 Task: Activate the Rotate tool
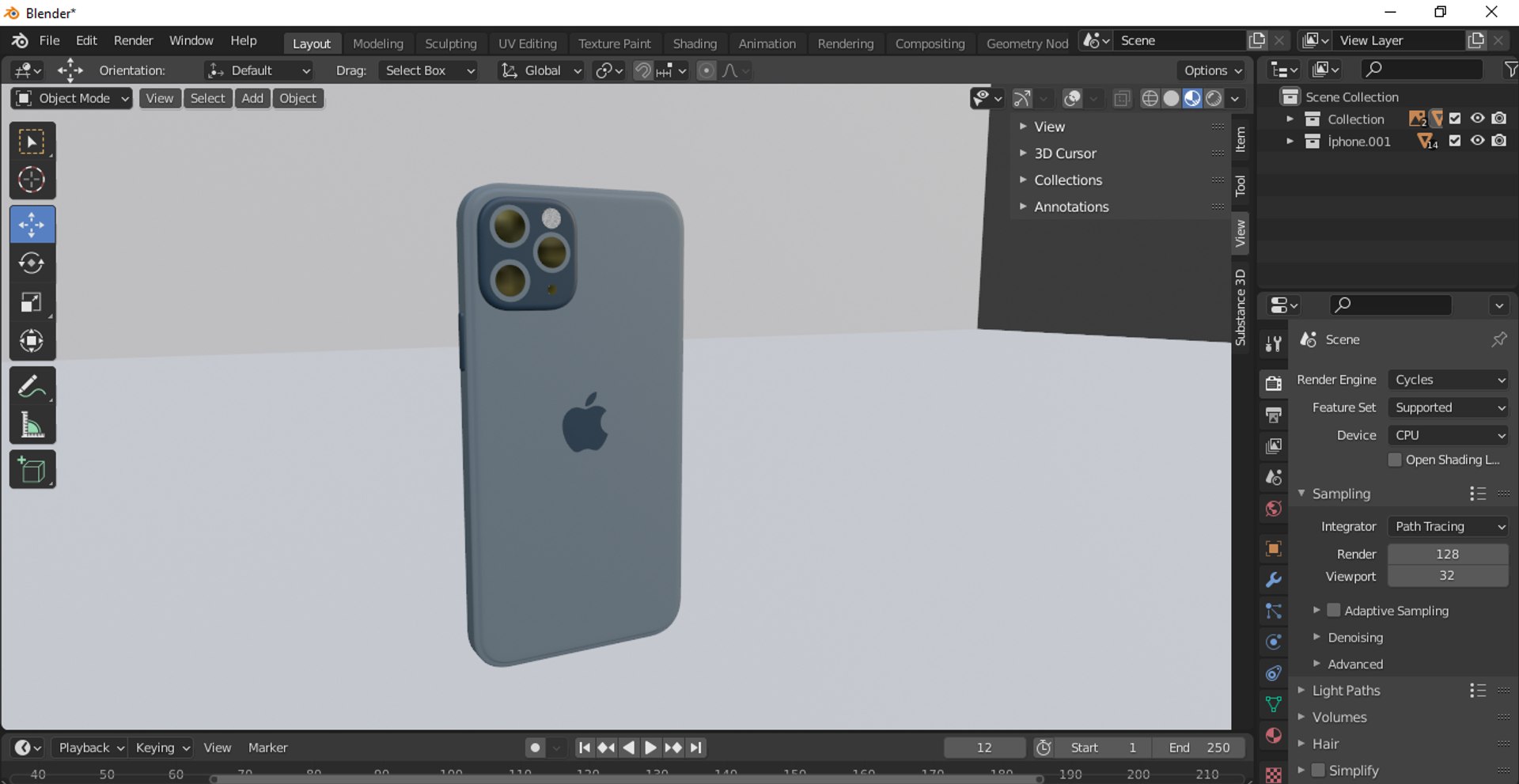click(32, 263)
